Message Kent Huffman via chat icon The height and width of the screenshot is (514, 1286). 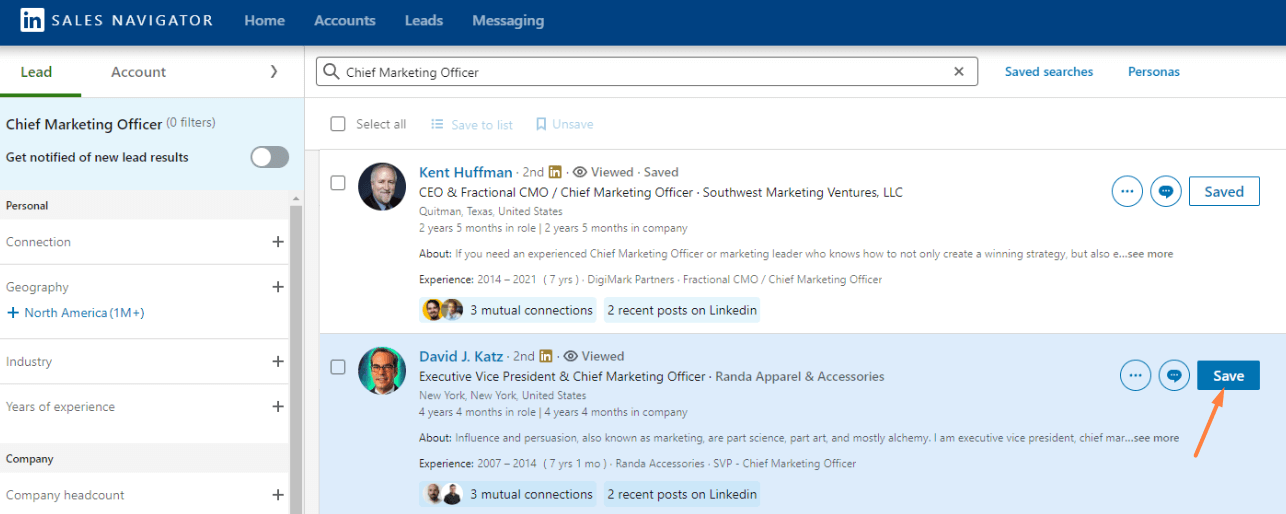tap(1166, 192)
